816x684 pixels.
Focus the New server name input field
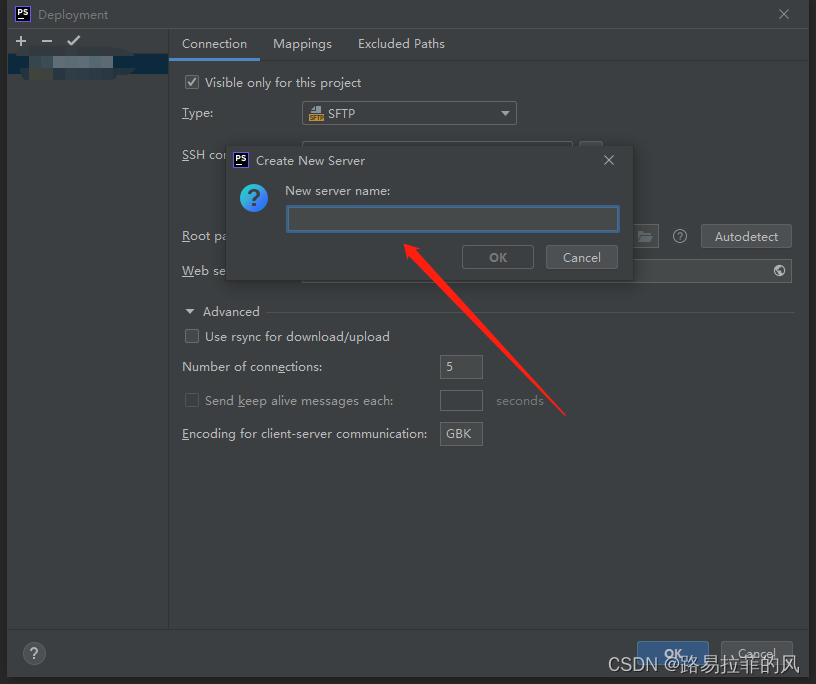453,219
